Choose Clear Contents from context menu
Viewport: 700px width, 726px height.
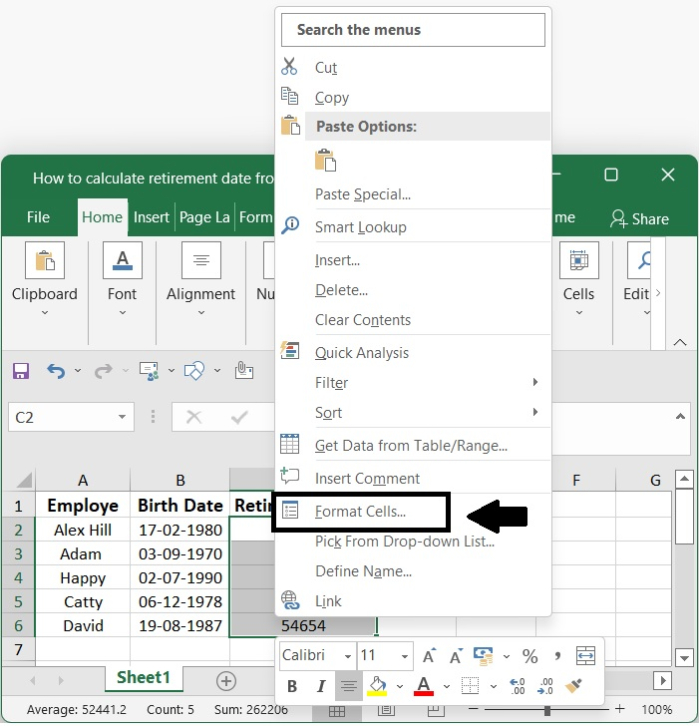[x=362, y=319]
